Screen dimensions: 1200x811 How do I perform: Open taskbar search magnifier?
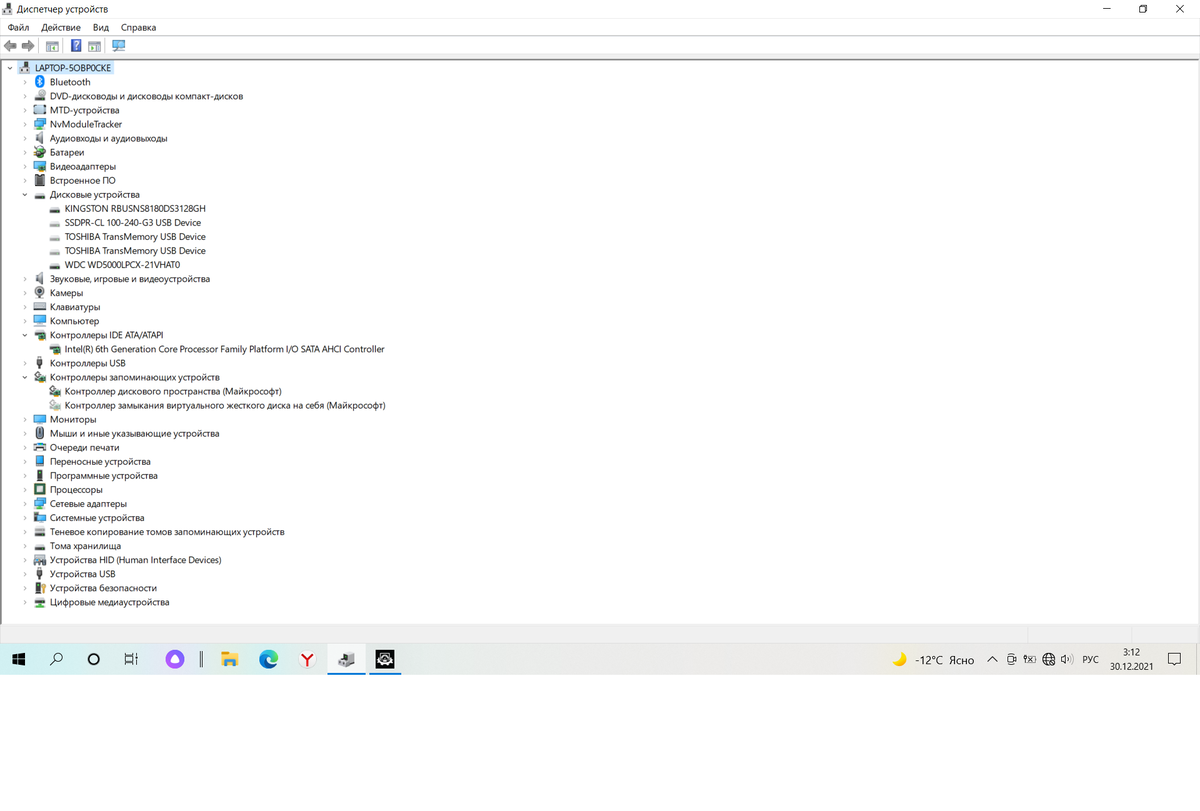click(x=56, y=659)
